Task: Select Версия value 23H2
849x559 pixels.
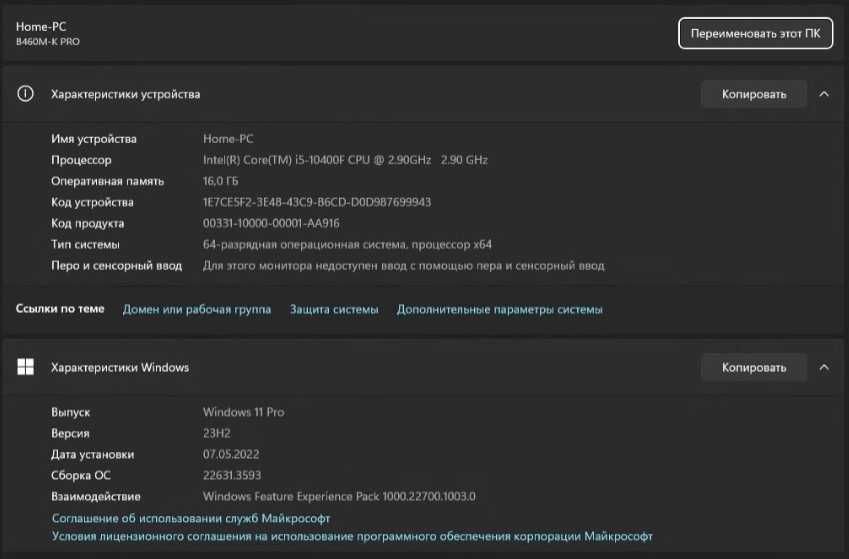Action: click(217, 433)
